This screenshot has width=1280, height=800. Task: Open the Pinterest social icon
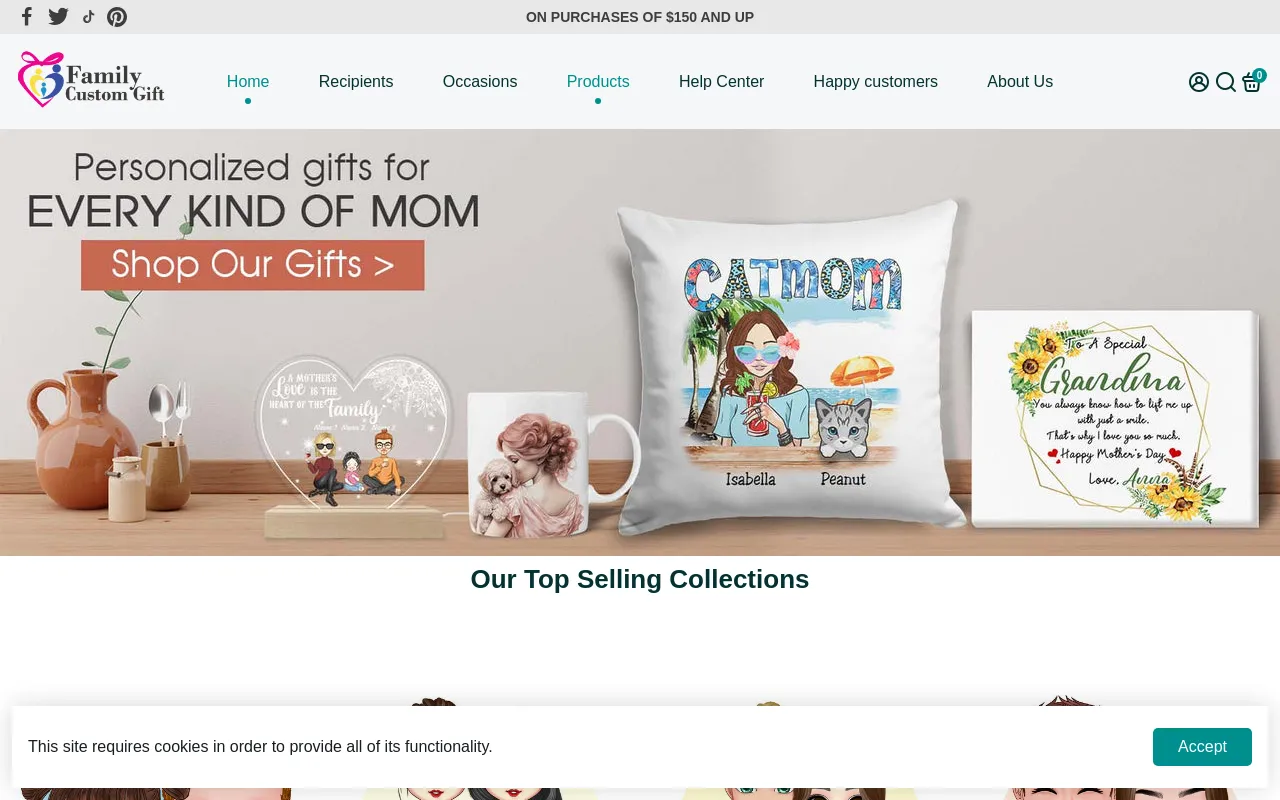(x=117, y=17)
